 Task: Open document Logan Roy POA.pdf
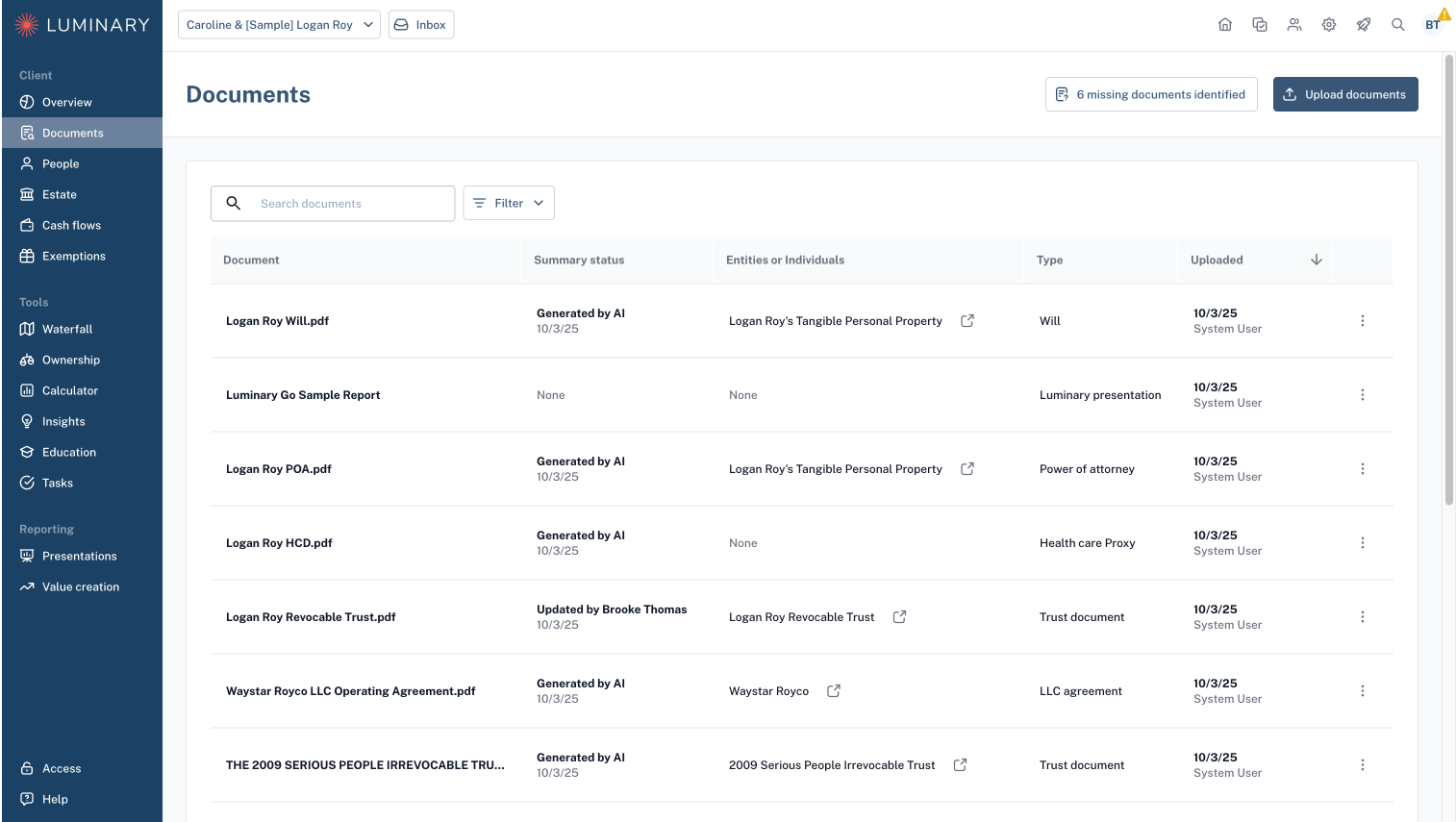click(x=279, y=469)
